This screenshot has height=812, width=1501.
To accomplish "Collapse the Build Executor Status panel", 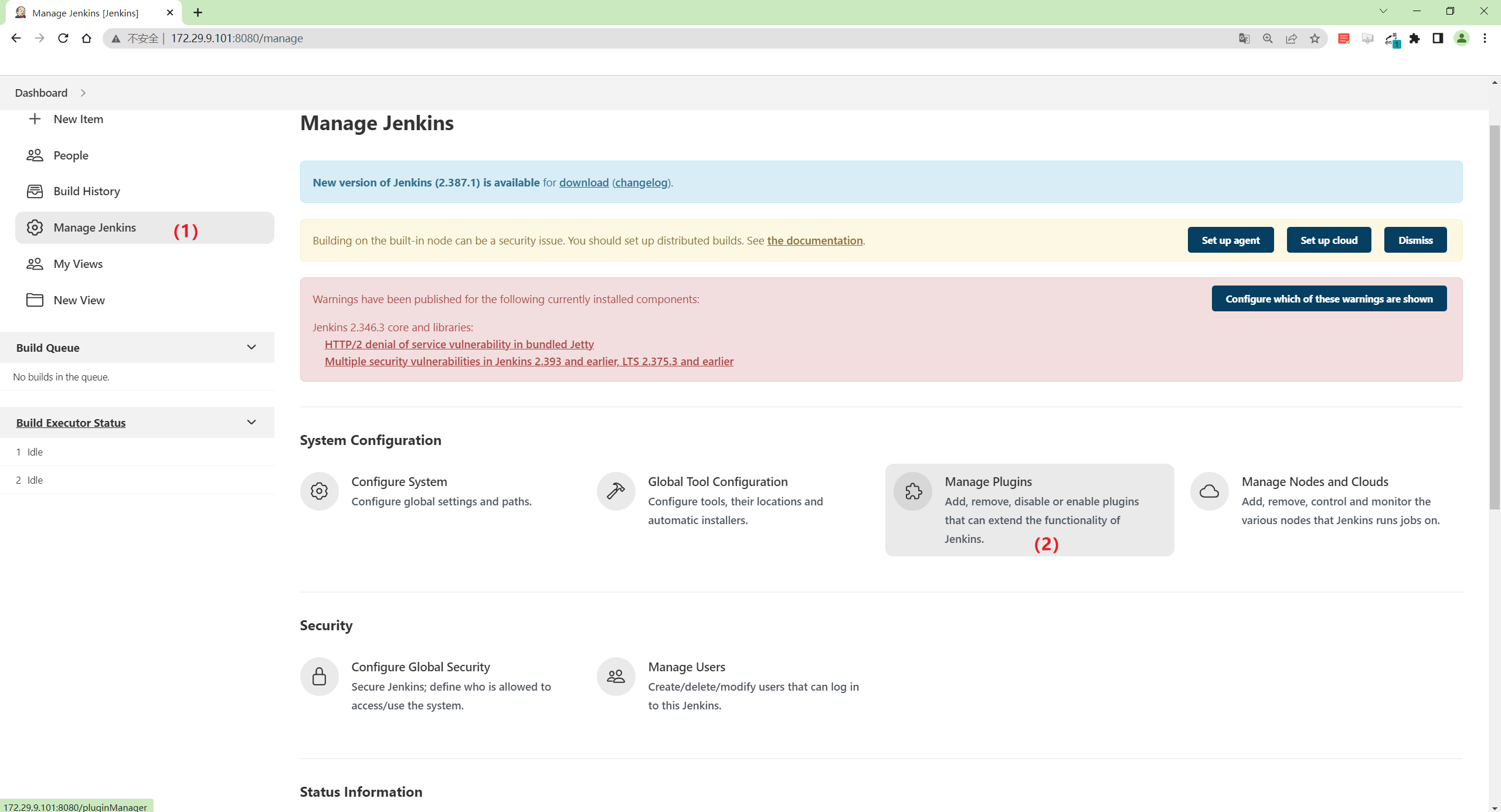I will click(x=252, y=422).
